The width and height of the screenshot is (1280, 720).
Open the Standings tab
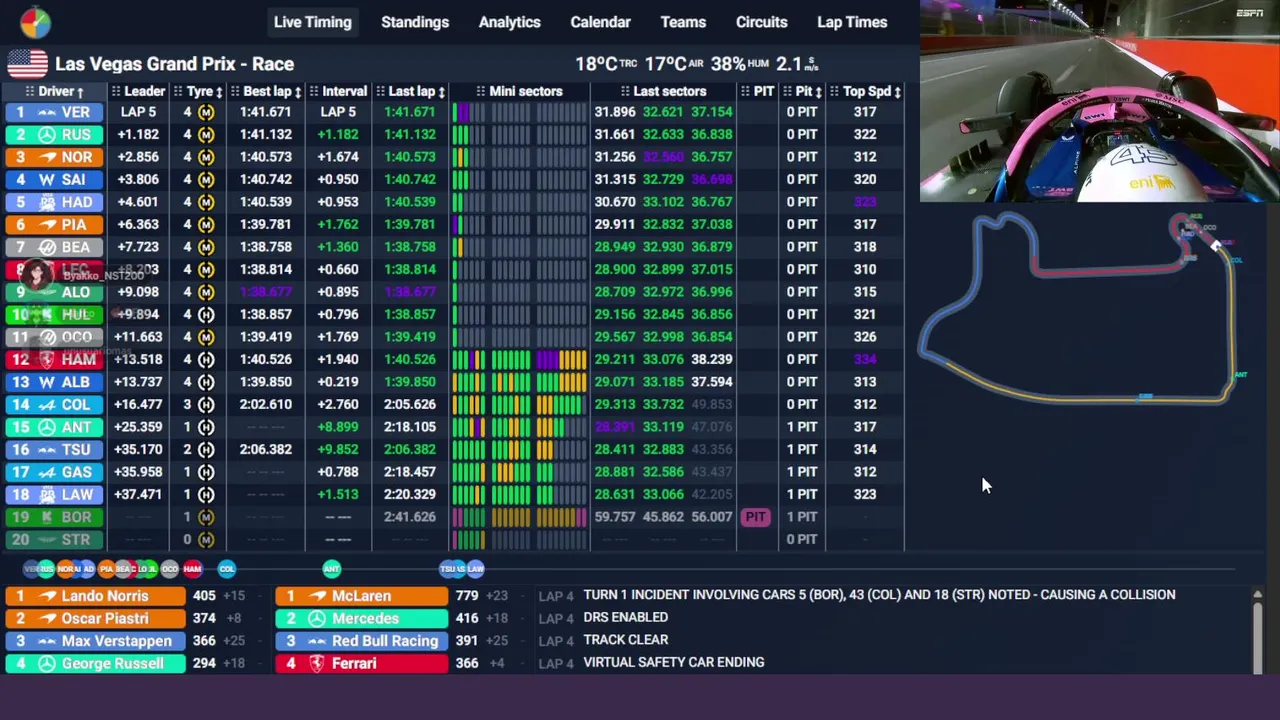pyautogui.click(x=415, y=22)
